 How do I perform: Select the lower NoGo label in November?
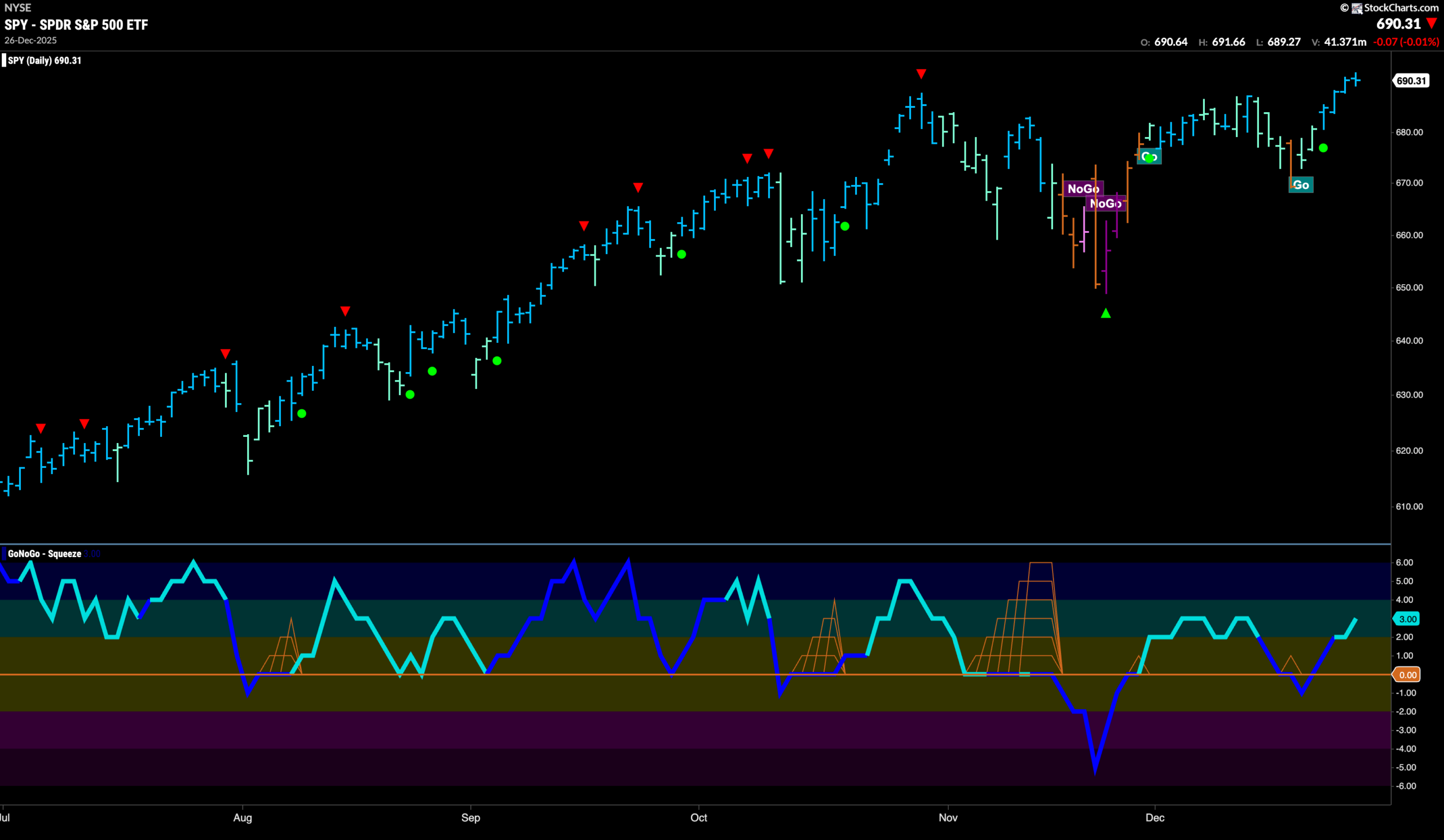[x=1106, y=204]
